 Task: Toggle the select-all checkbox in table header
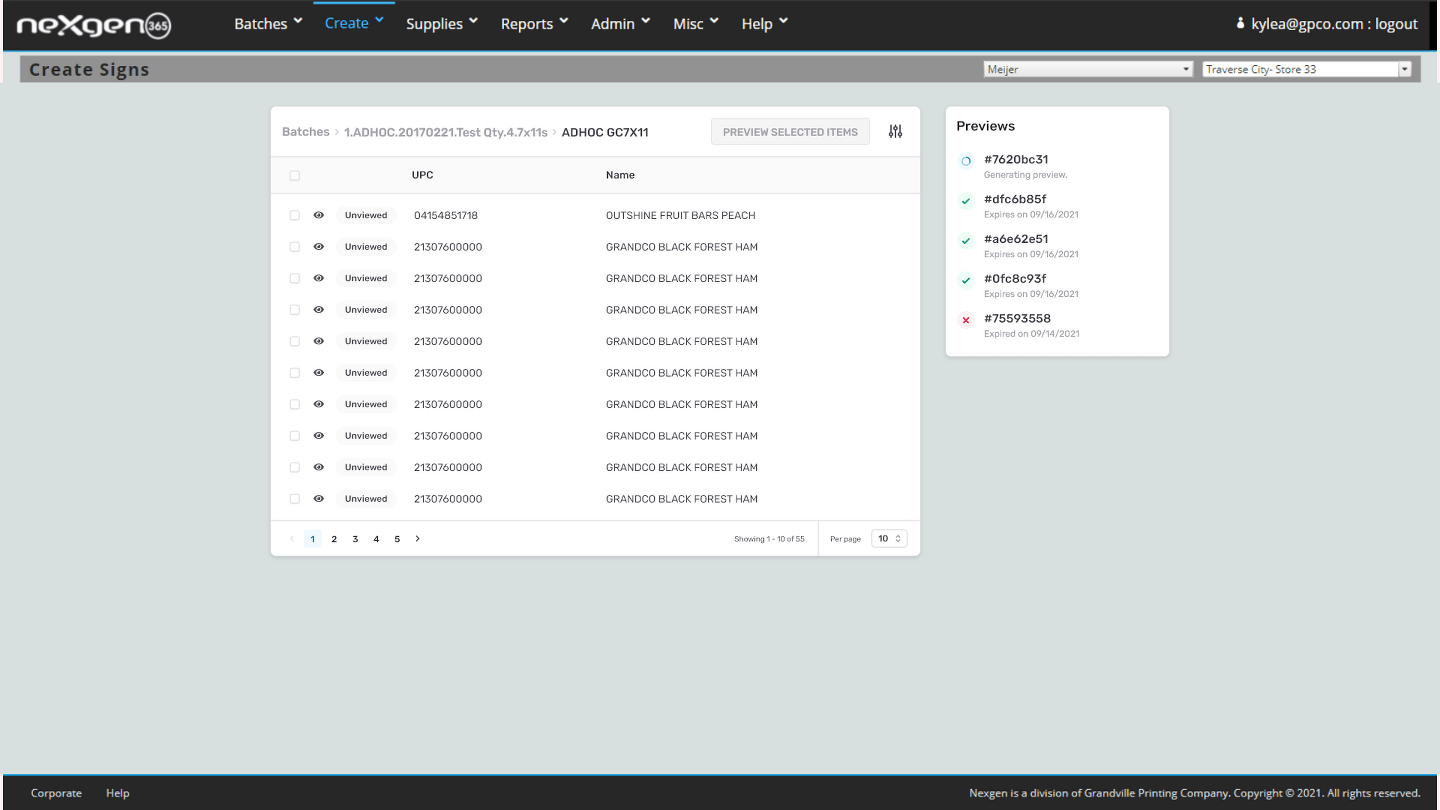pyautogui.click(x=295, y=176)
